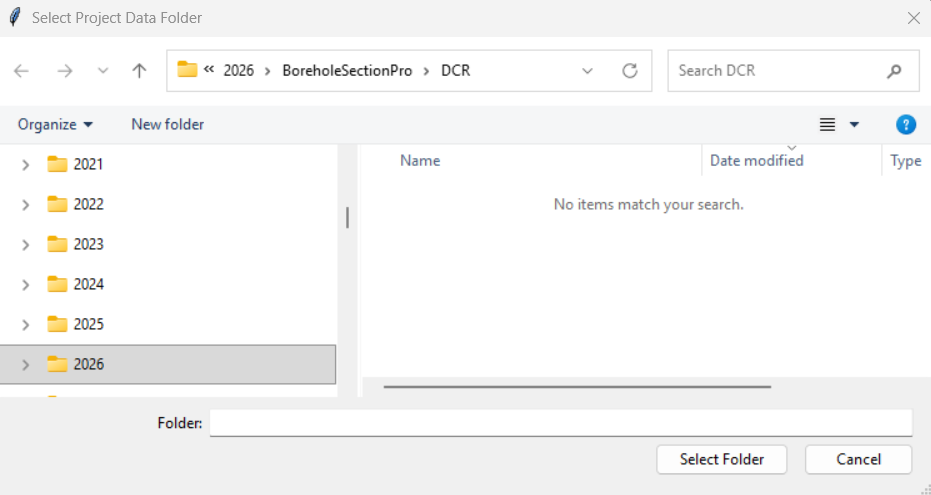Viewport: 931px width, 495px height.
Task: Select DCR breadcrumb segment
Action: 455,71
